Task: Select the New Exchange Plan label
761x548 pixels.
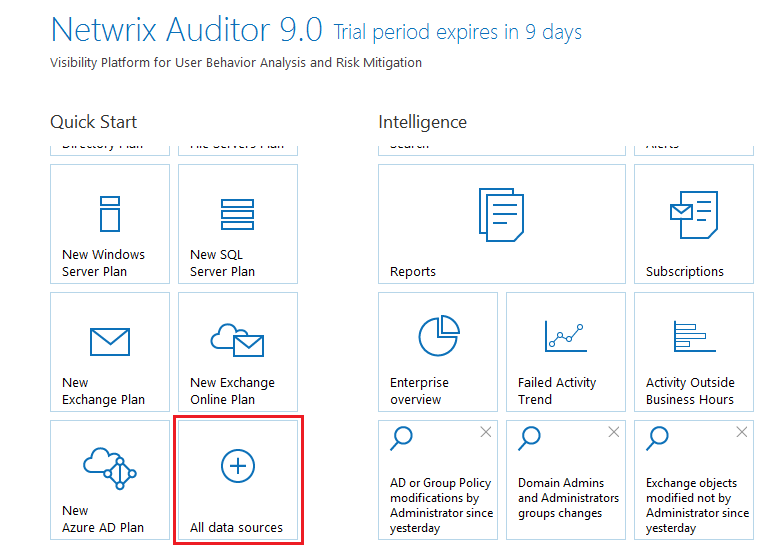Action: coord(103,391)
